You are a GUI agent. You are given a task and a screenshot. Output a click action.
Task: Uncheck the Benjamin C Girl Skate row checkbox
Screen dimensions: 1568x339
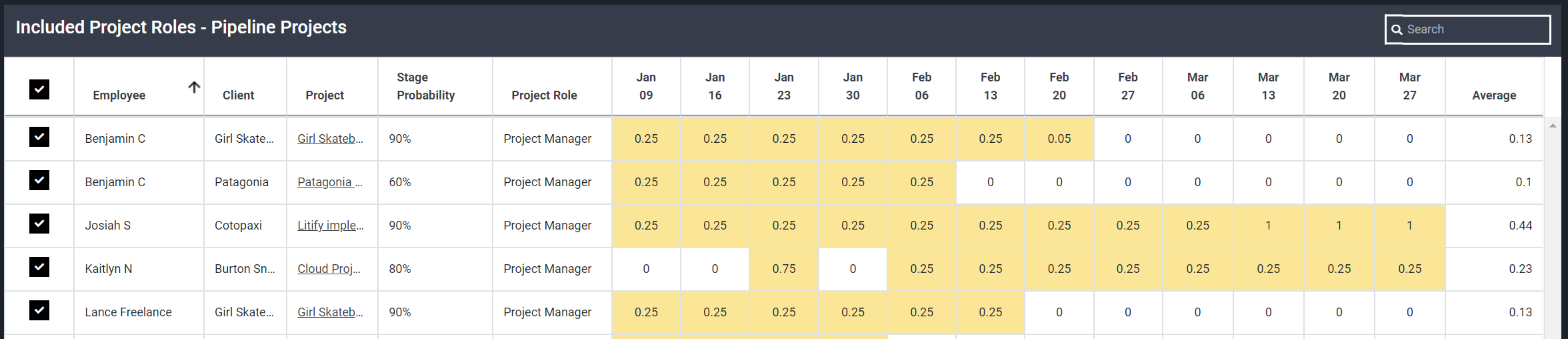pyautogui.click(x=39, y=137)
